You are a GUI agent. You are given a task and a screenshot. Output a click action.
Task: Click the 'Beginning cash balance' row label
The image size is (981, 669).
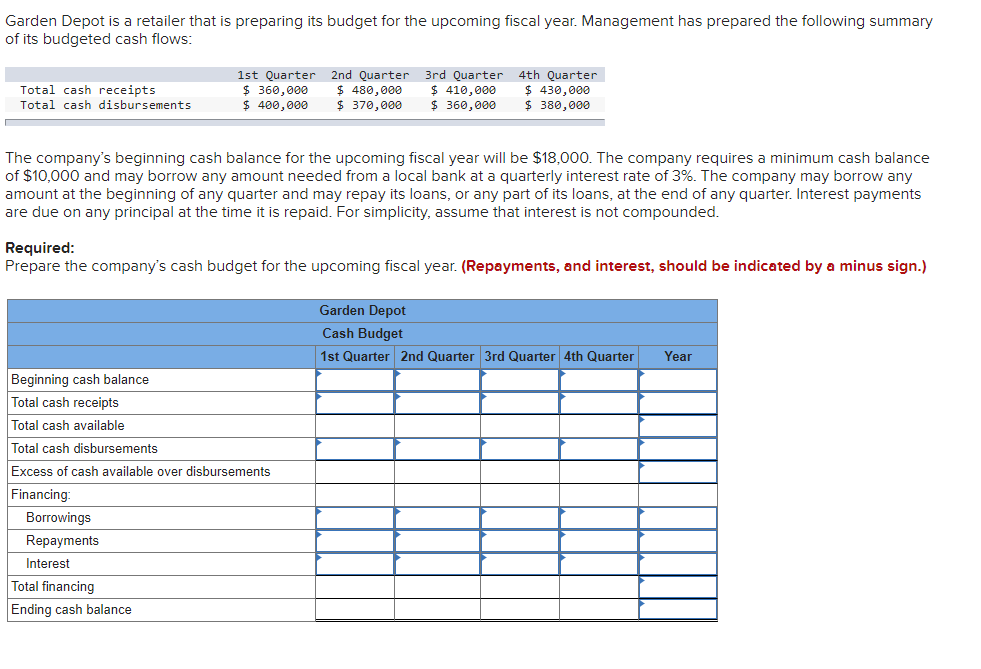80,380
